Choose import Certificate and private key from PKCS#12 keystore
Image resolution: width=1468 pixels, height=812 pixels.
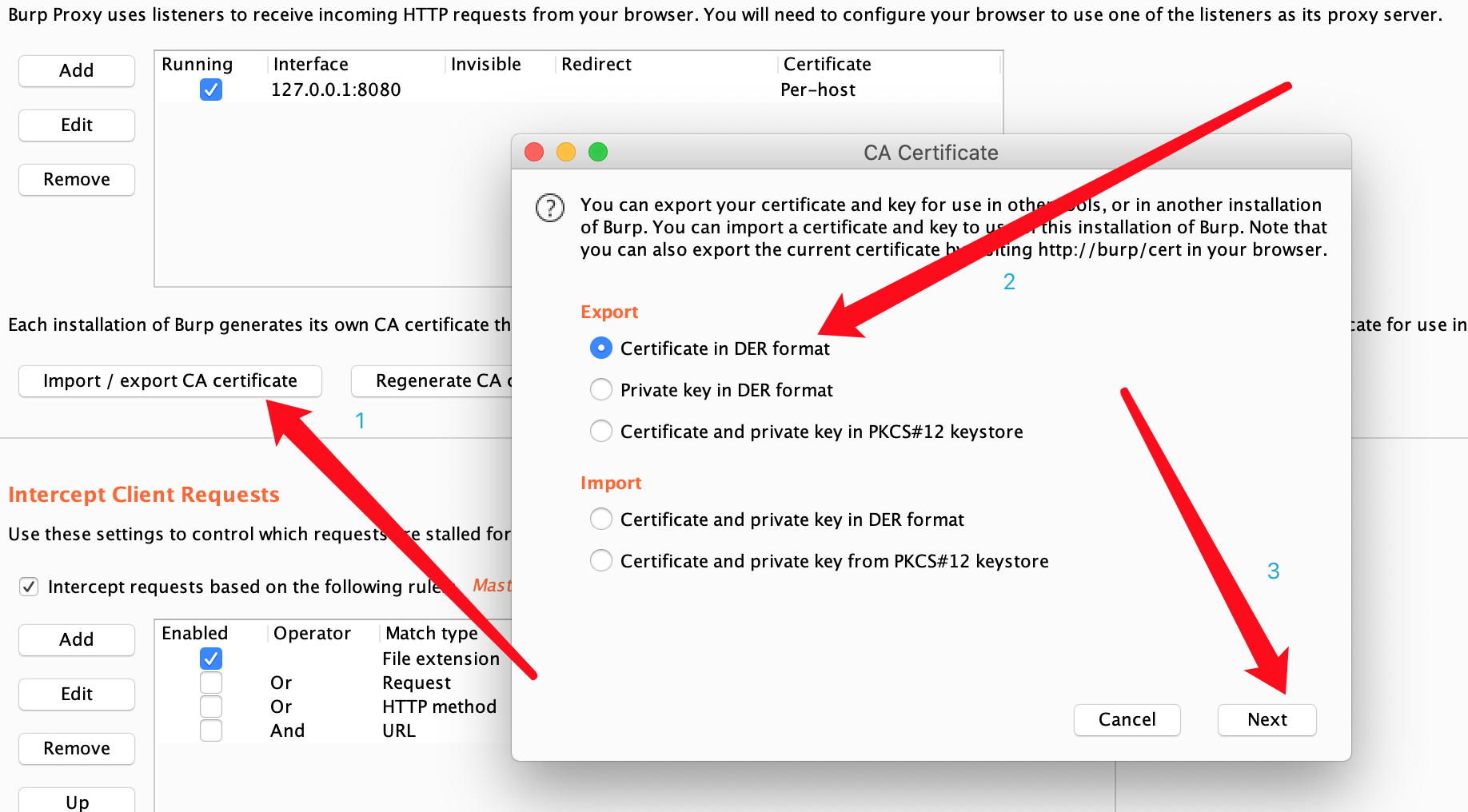601,561
